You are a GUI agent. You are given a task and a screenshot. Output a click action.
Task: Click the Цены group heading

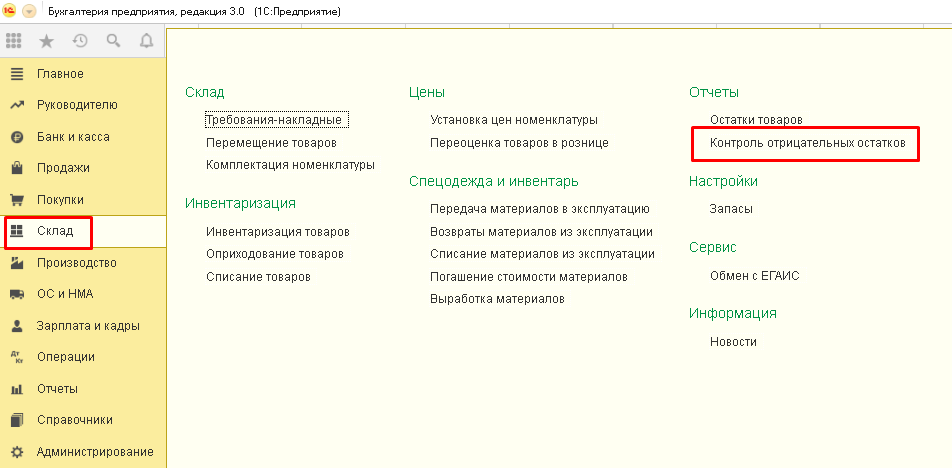[427, 92]
